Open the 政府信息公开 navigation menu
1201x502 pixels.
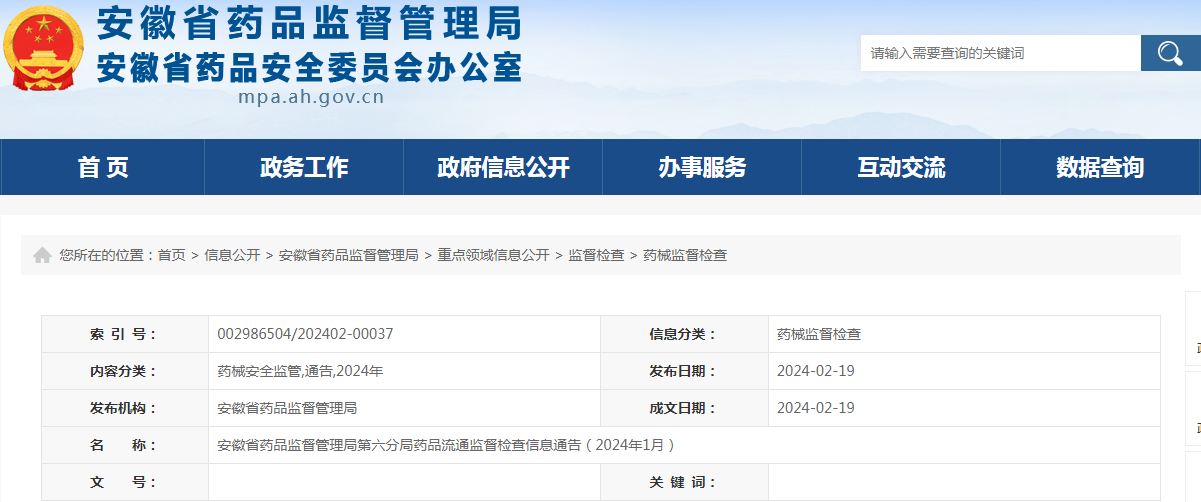pos(503,167)
